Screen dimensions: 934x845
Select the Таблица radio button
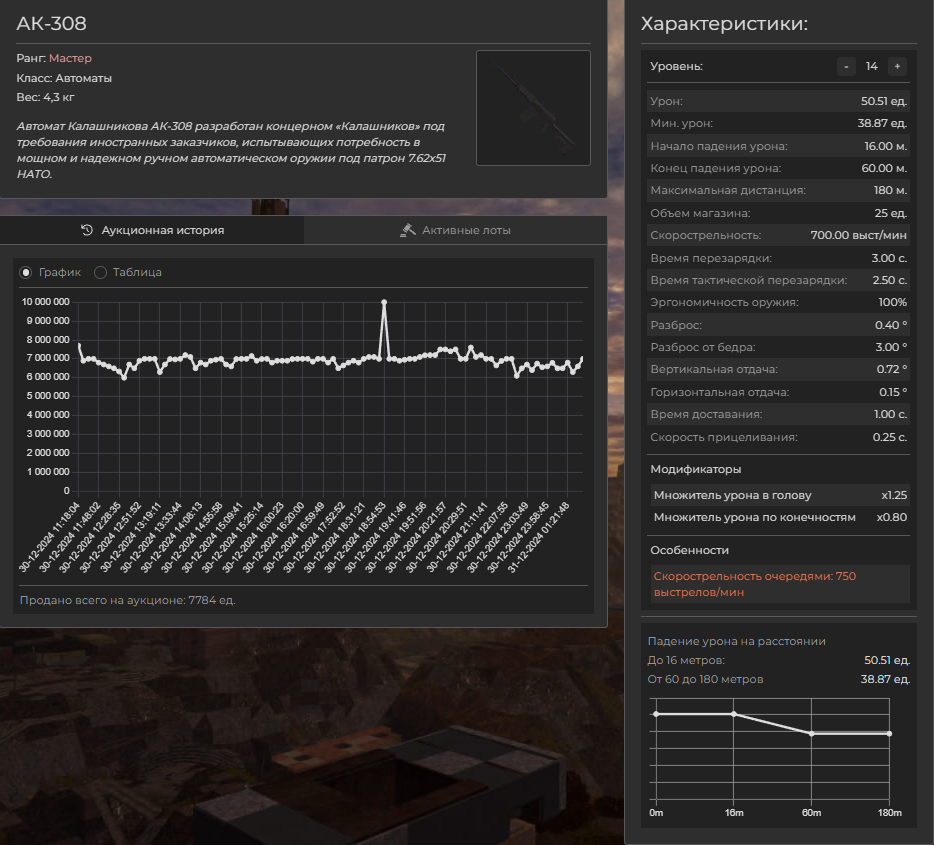click(100, 272)
